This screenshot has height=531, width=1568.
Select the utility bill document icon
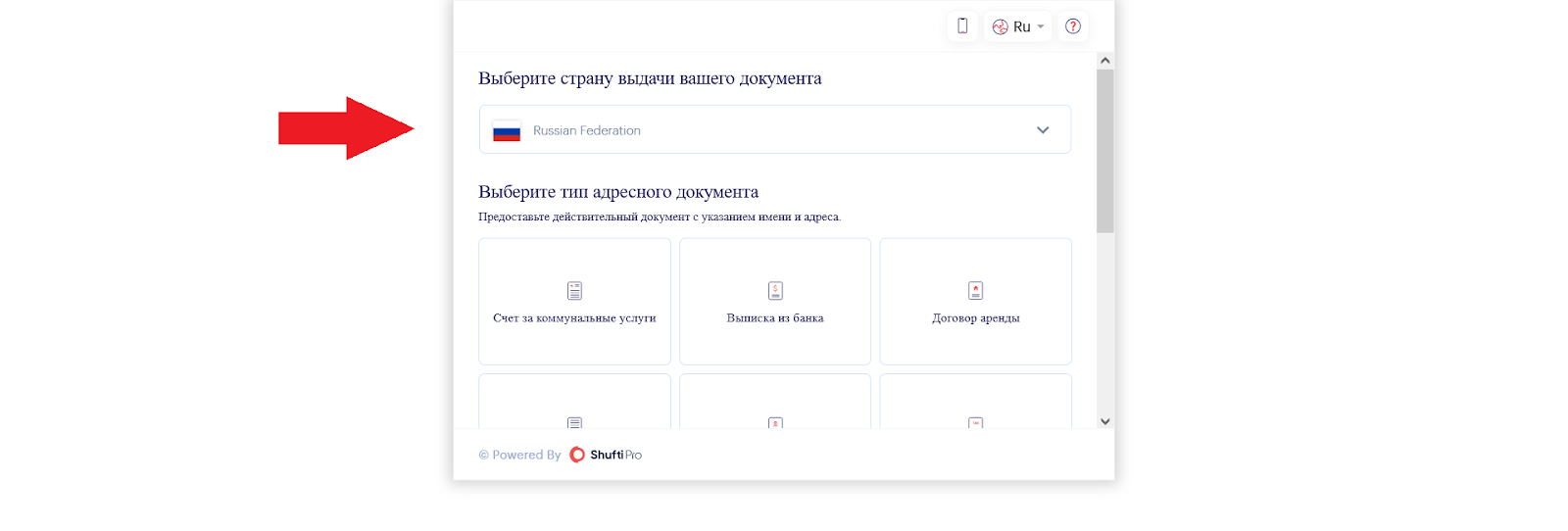click(x=574, y=291)
